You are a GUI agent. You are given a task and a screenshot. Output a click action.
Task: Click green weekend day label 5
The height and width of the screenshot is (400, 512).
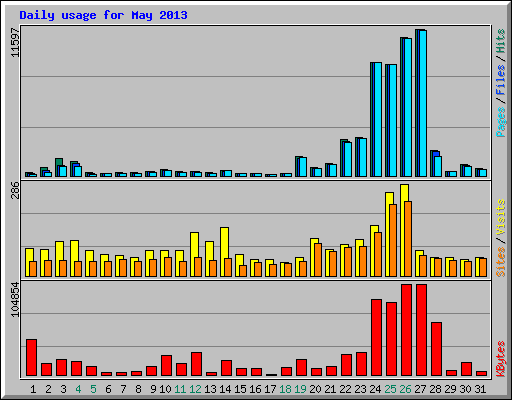pos(93,389)
